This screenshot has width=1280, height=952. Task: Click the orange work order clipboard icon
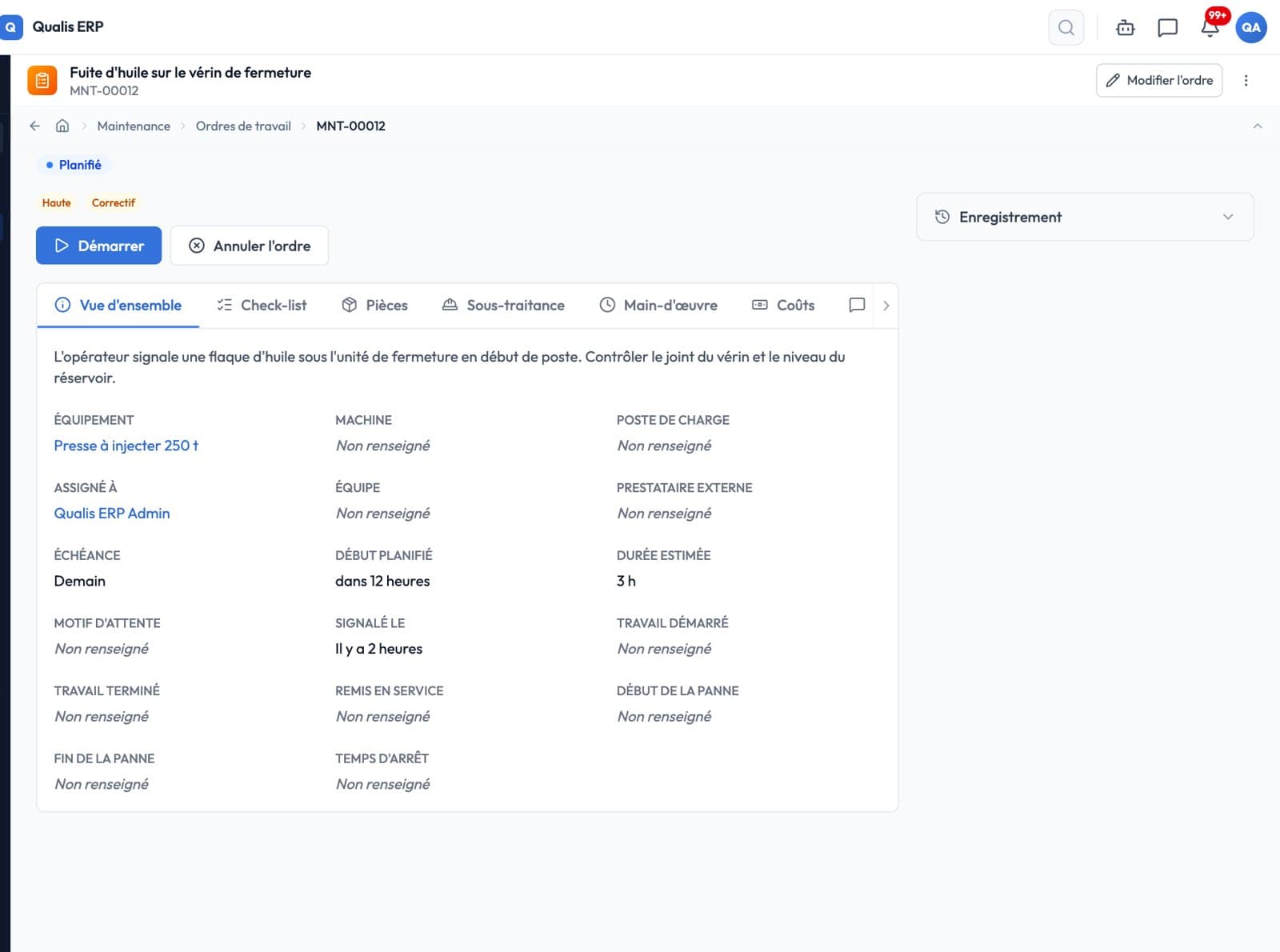(42, 81)
